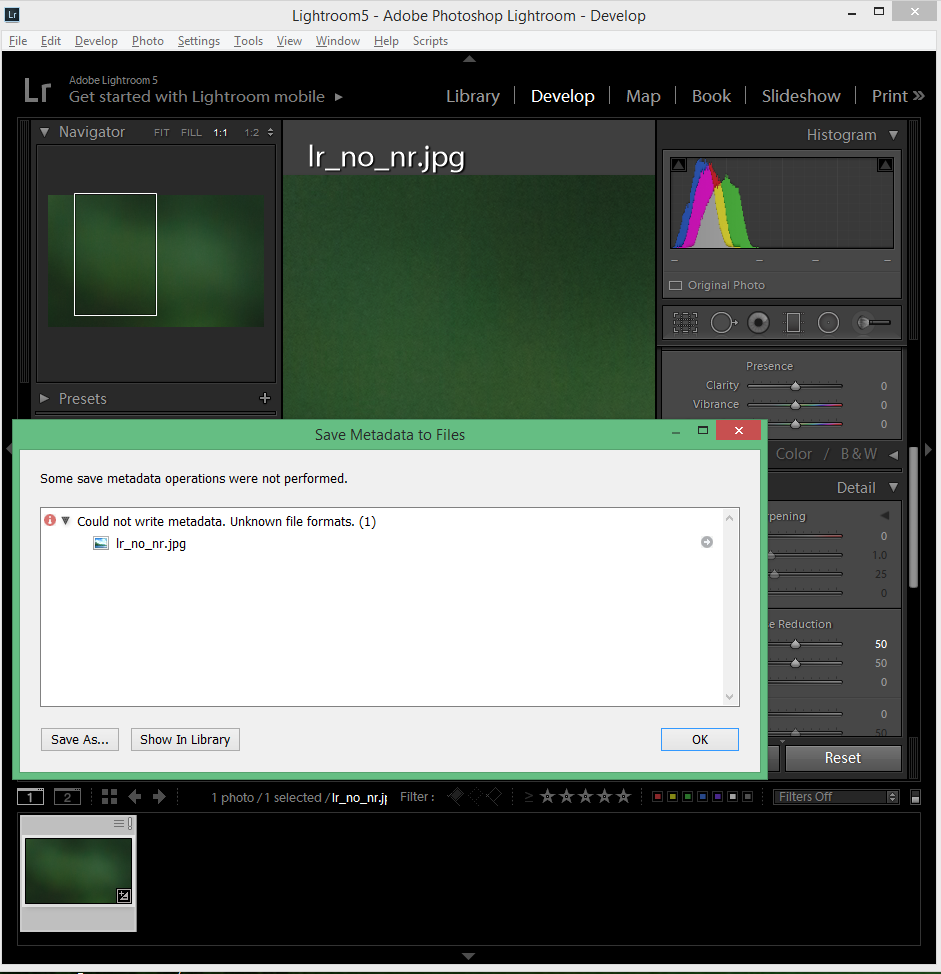Click the Clarity slider handle

[x=795, y=386]
